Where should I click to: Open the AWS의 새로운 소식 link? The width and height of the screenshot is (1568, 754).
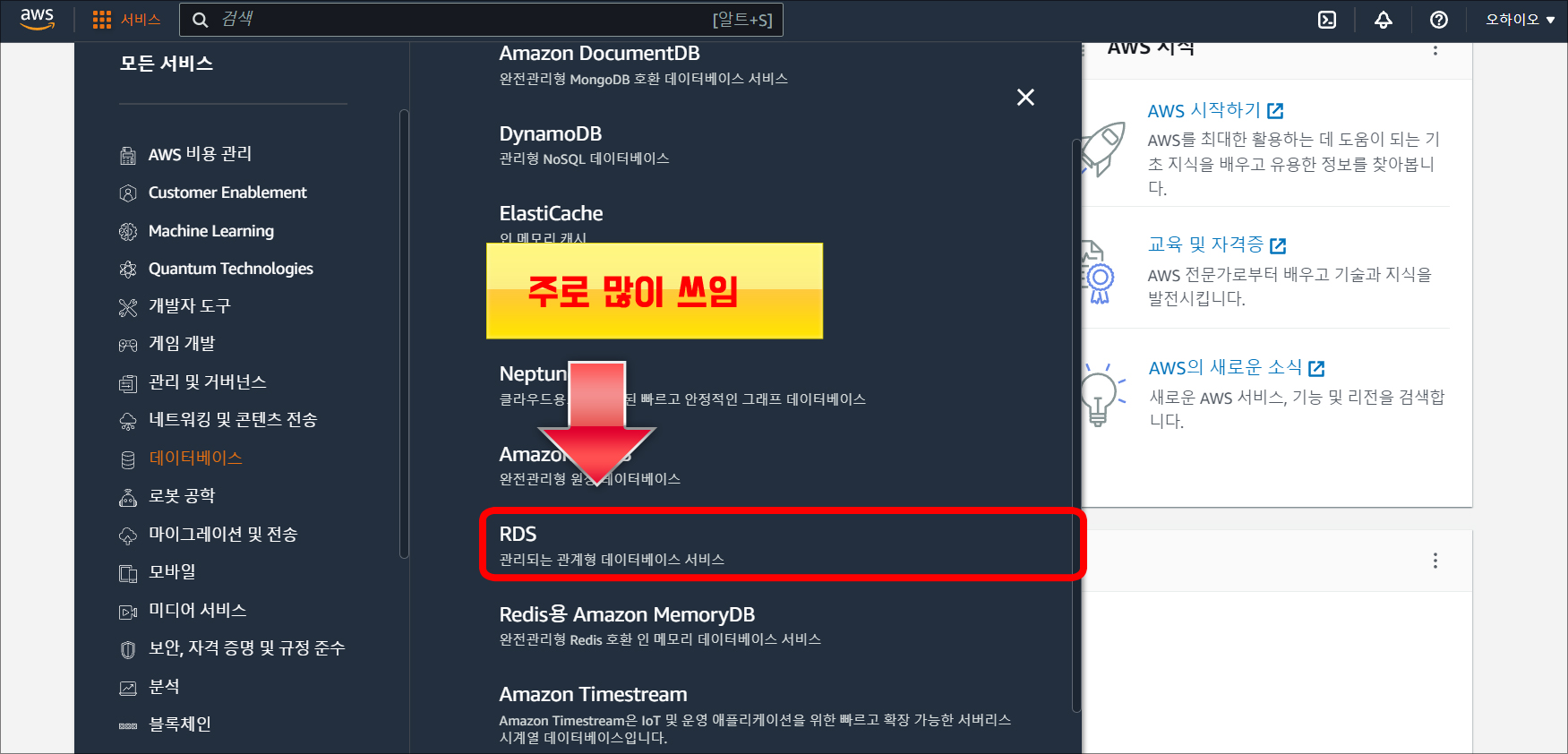click(x=1225, y=368)
